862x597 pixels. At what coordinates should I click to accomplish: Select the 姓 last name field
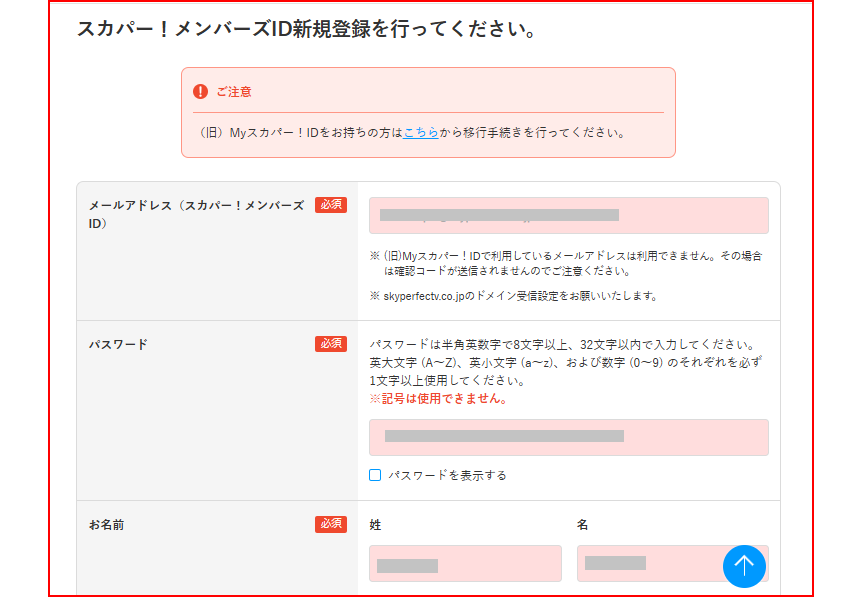[x=465, y=563]
